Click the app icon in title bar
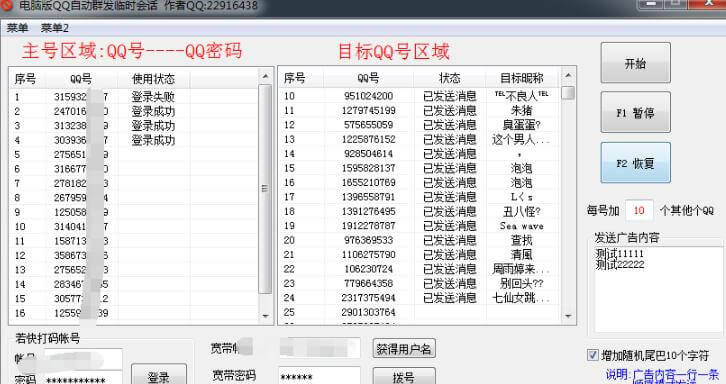The image size is (726, 384). click(x=6, y=6)
